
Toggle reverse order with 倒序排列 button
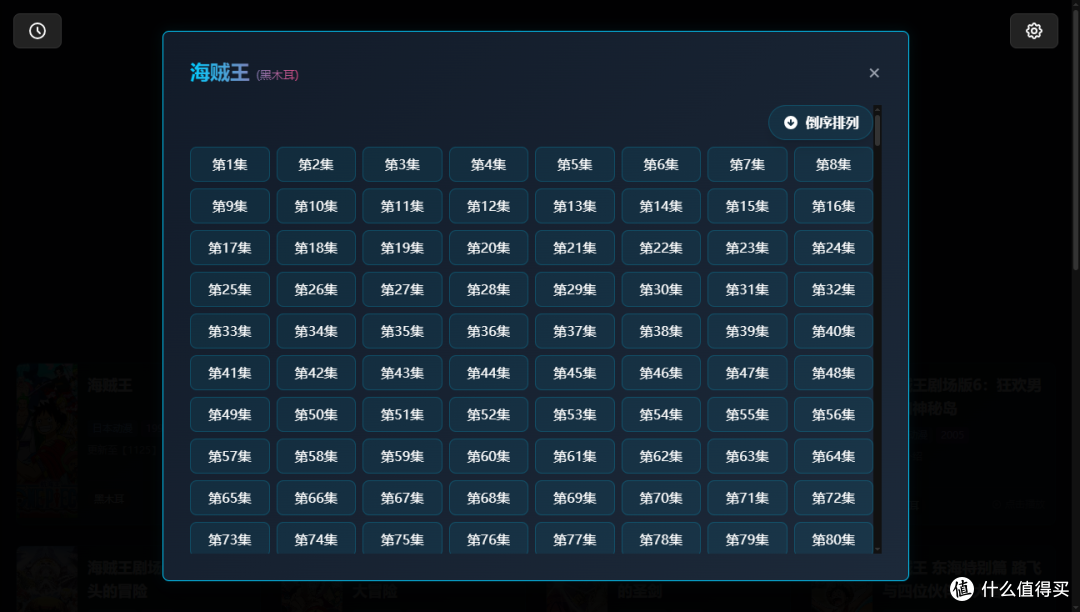coord(821,123)
